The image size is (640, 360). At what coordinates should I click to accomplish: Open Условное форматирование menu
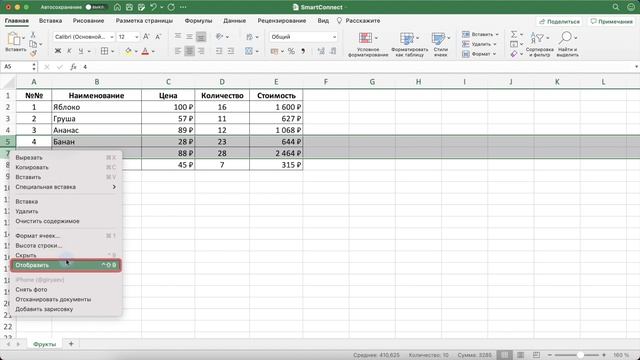[368, 44]
